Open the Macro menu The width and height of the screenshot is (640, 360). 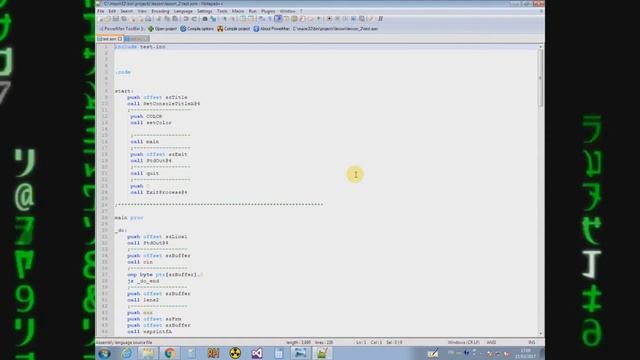(238, 11)
